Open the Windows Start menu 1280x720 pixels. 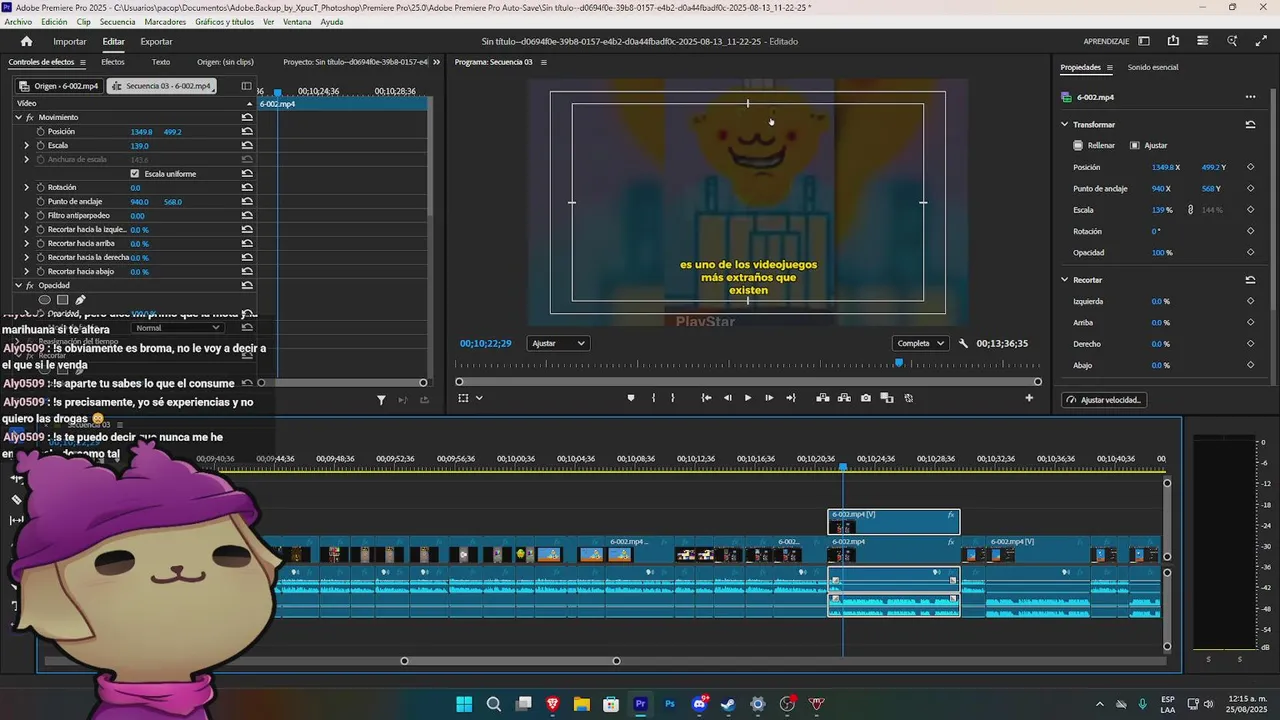[464, 704]
